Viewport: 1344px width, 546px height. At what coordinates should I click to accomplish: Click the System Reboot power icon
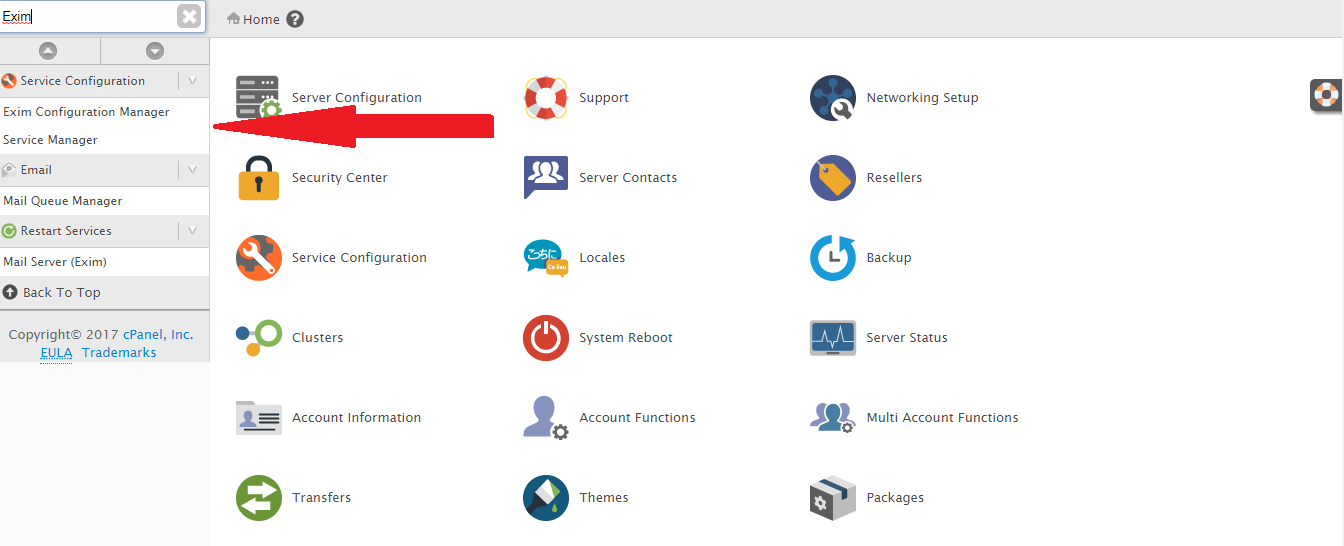[546, 338]
